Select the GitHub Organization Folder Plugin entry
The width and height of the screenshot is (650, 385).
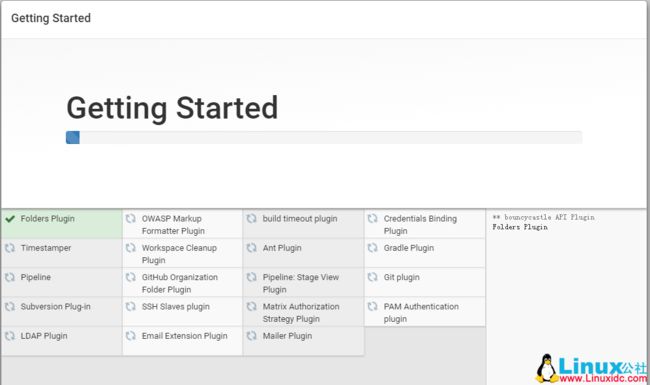click(x=182, y=283)
